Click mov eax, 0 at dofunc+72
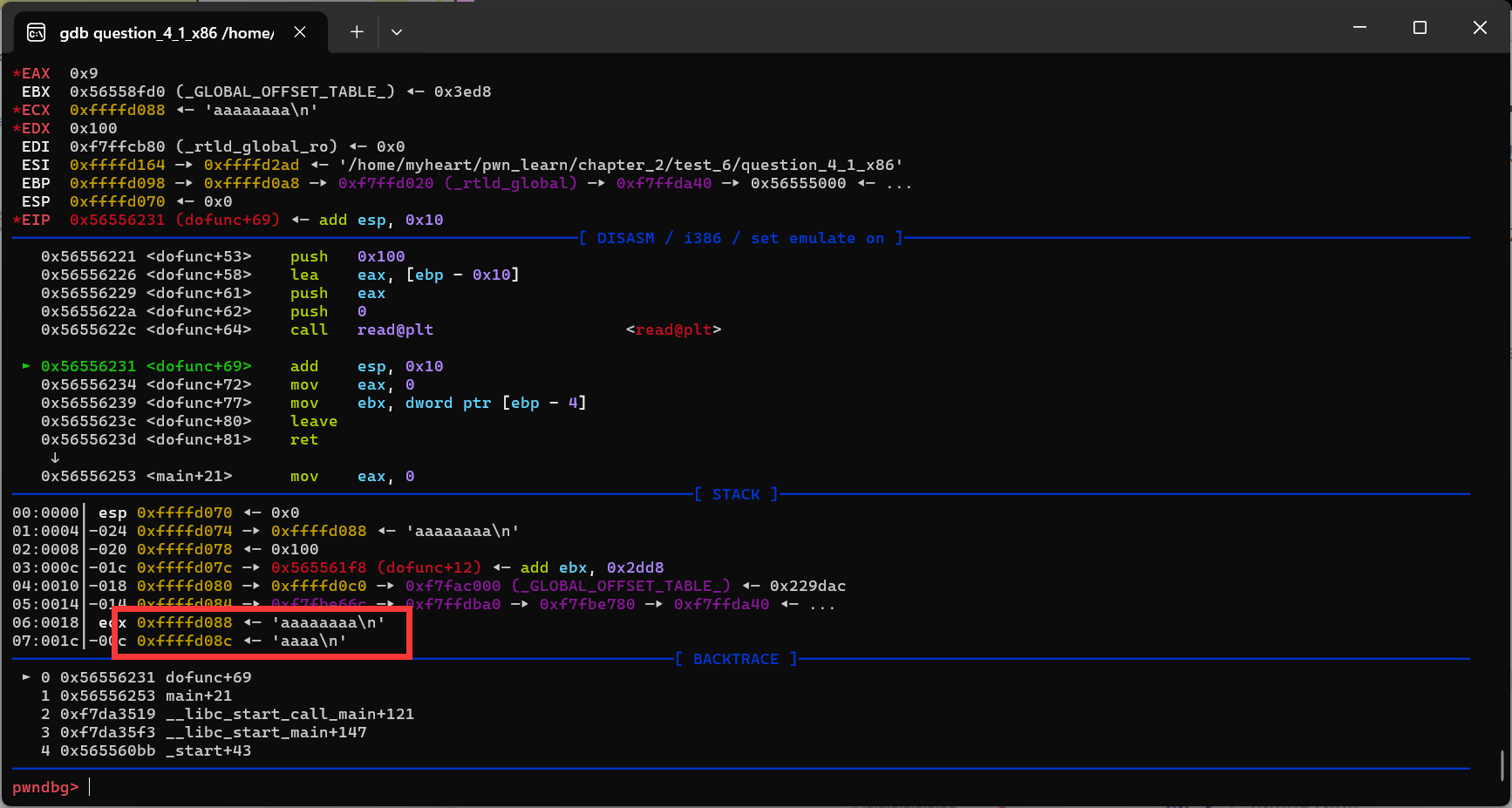The width and height of the screenshot is (1512, 808). pos(228,384)
